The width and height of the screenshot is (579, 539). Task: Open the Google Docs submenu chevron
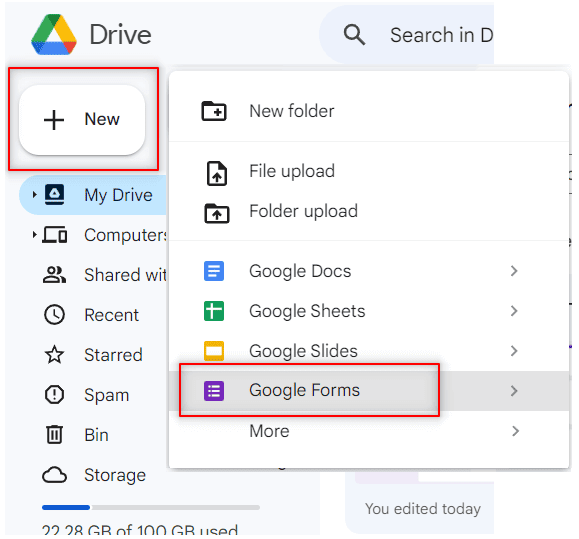514,271
